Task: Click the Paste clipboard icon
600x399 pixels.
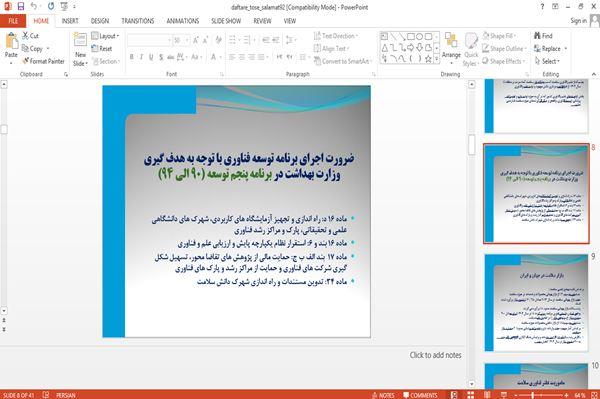Action: point(11,41)
